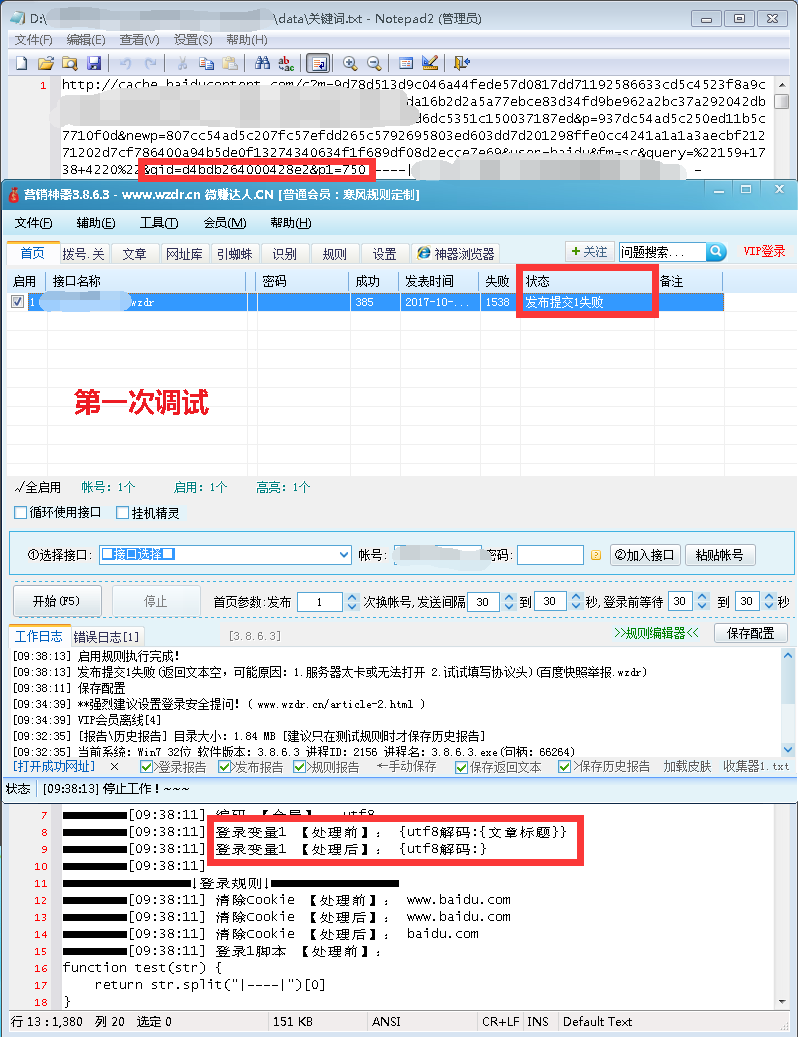
Task: Click the 发表时间 column header
Action: click(x=439, y=281)
